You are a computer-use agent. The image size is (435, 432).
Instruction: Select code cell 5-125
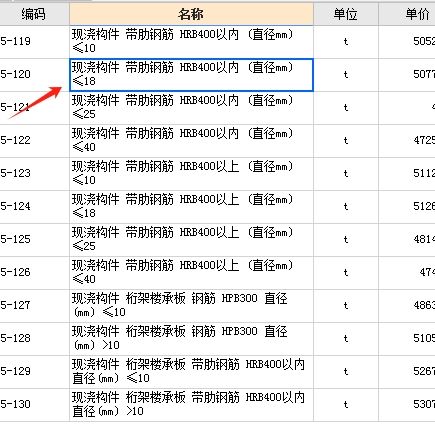pos(34,240)
